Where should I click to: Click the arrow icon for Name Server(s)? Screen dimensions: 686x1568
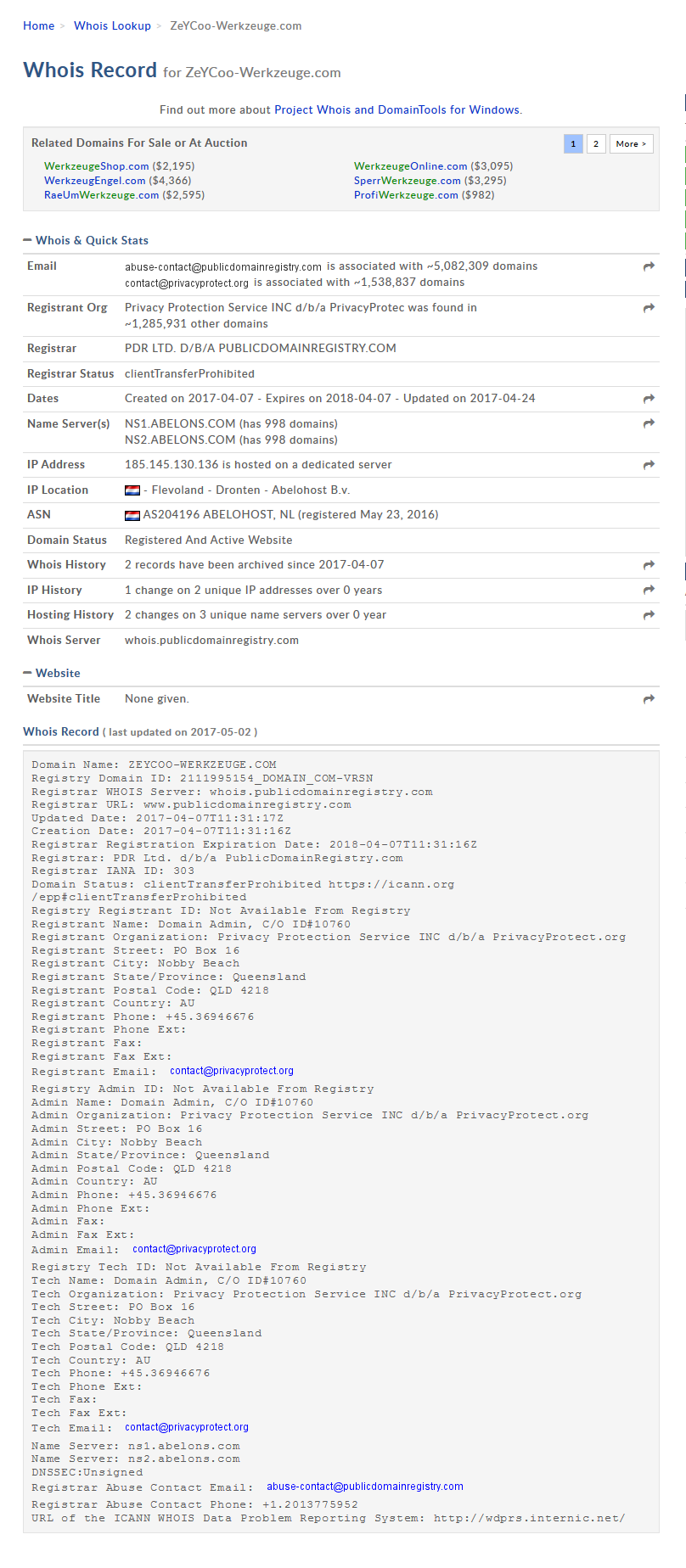649,423
